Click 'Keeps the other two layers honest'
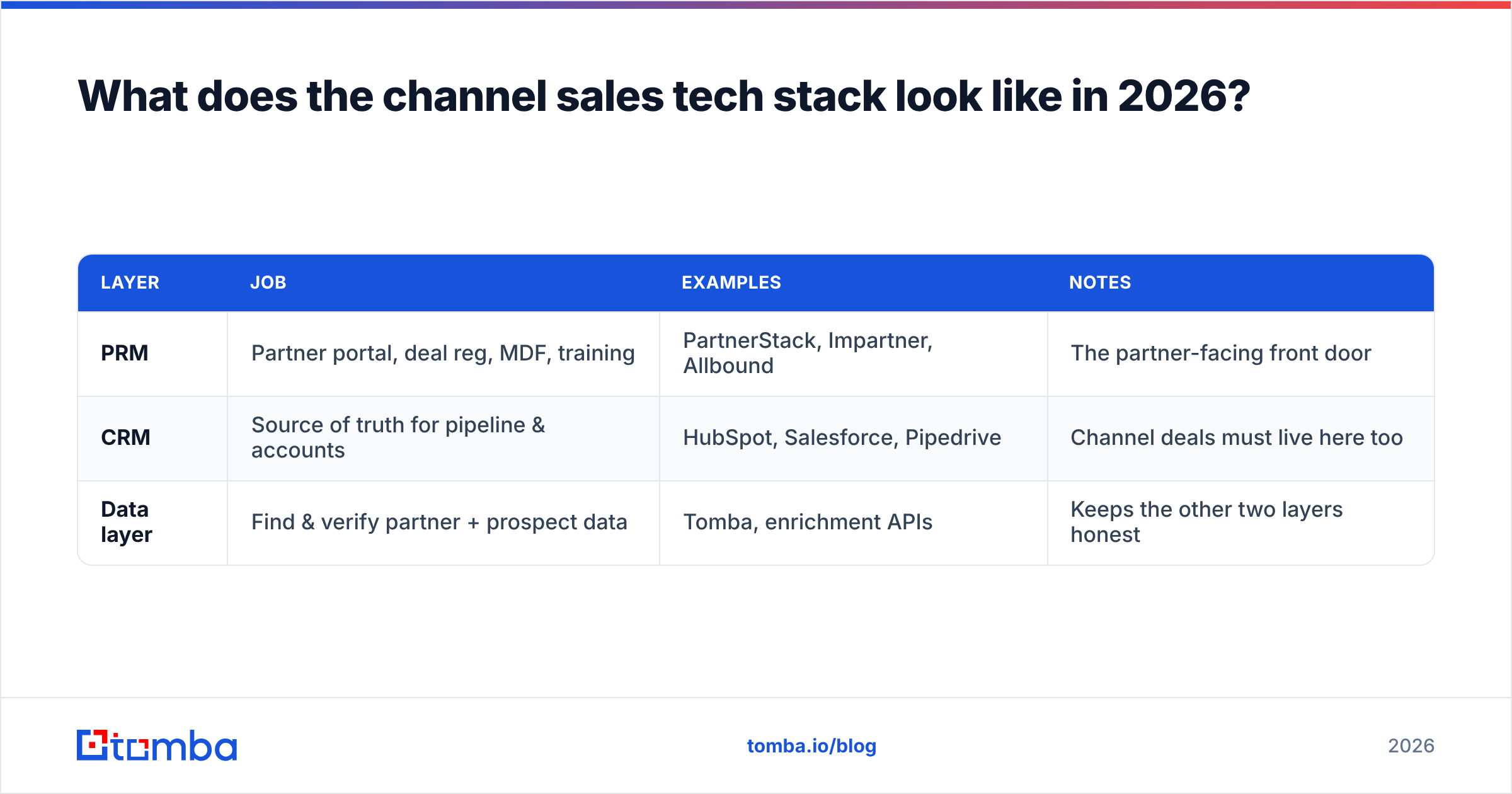The image size is (1512, 794). pos(1206,522)
